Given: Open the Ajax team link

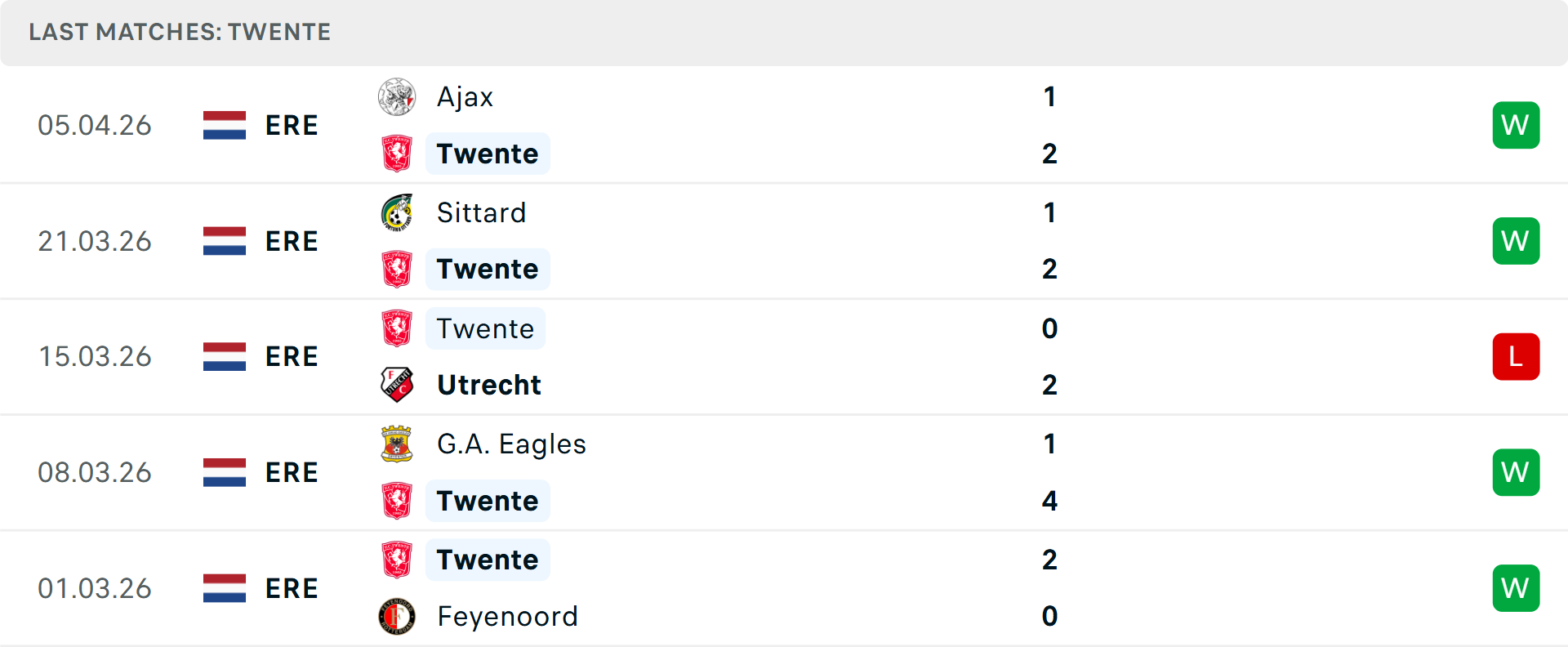Looking at the screenshot, I should click(x=465, y=97).
